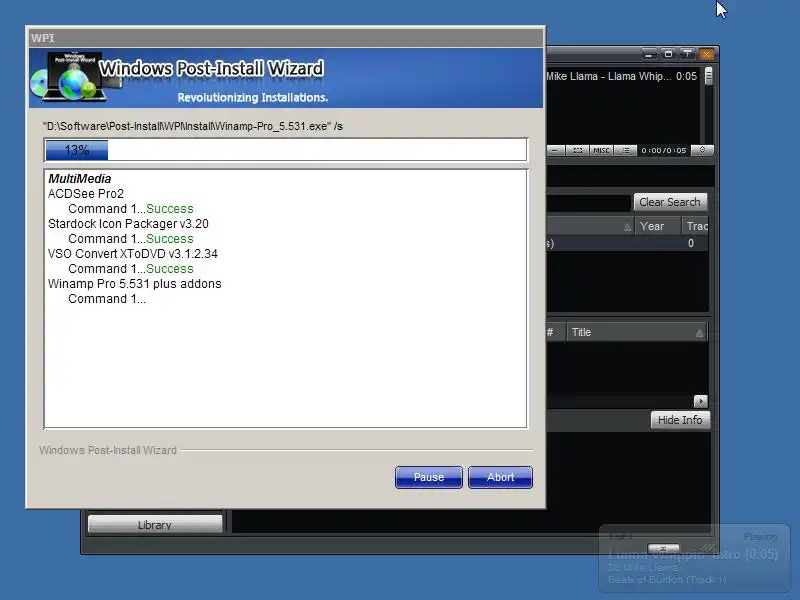Viewport: 800px width, 600px height.
Task: Pause the WPI installation
Action: tap(429, 477)
